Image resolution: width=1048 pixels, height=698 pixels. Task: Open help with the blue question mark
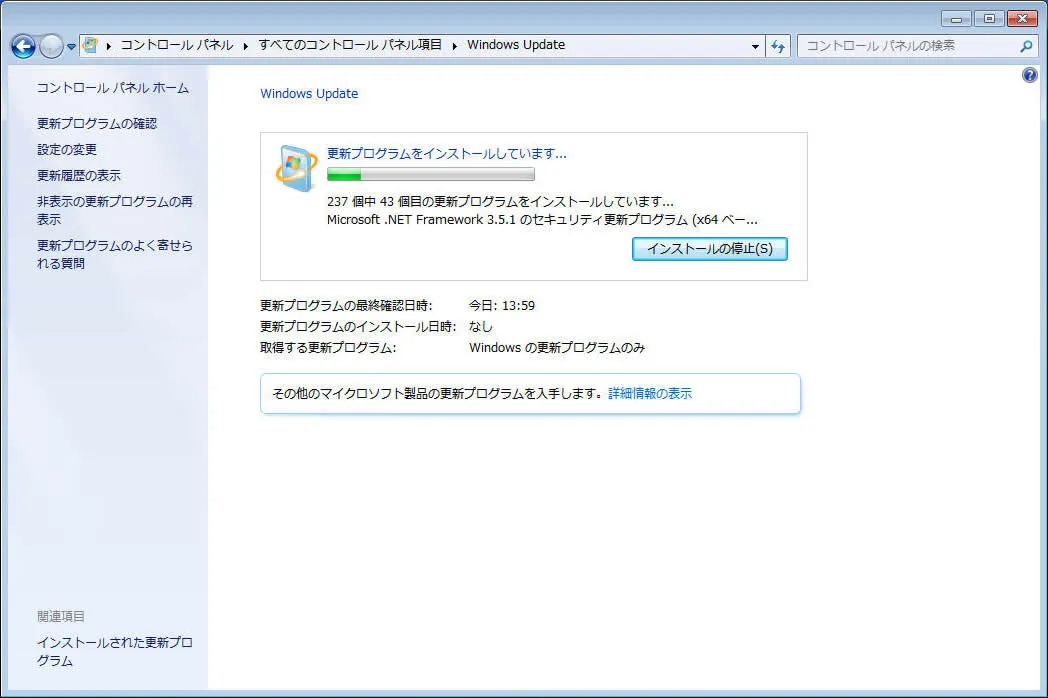pos(1030,75)
